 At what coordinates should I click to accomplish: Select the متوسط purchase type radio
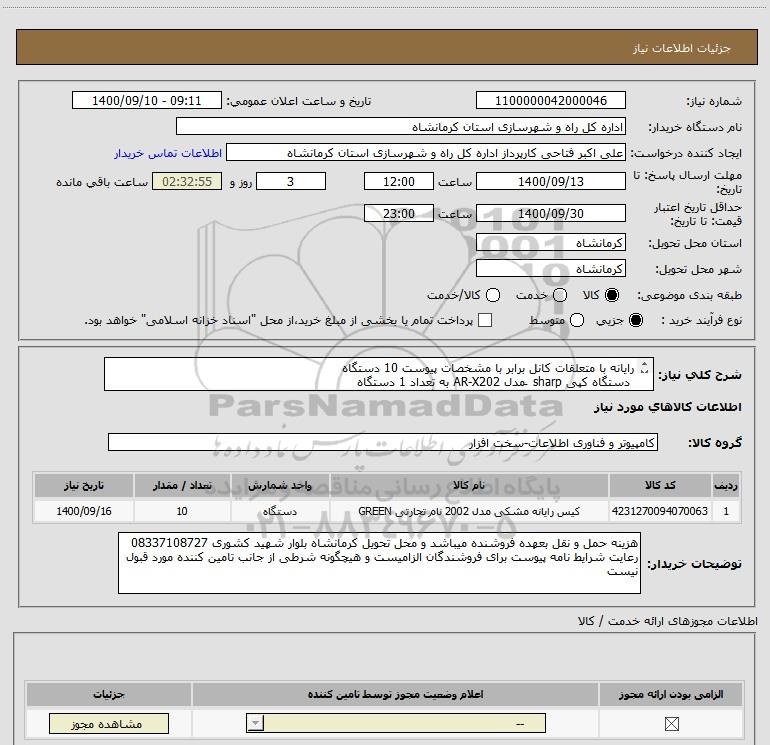point(577,321)
